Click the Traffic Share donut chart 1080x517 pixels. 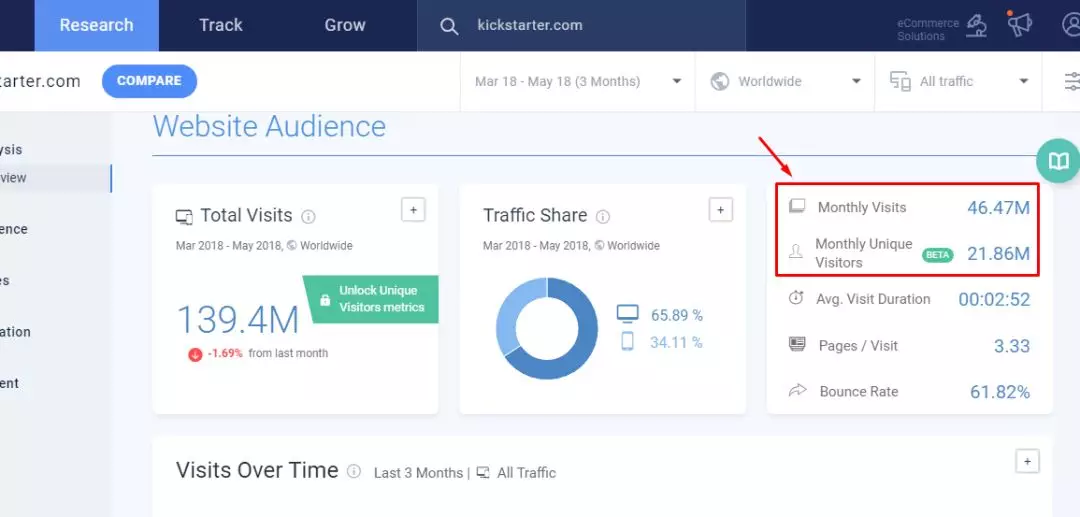(547, 328)
